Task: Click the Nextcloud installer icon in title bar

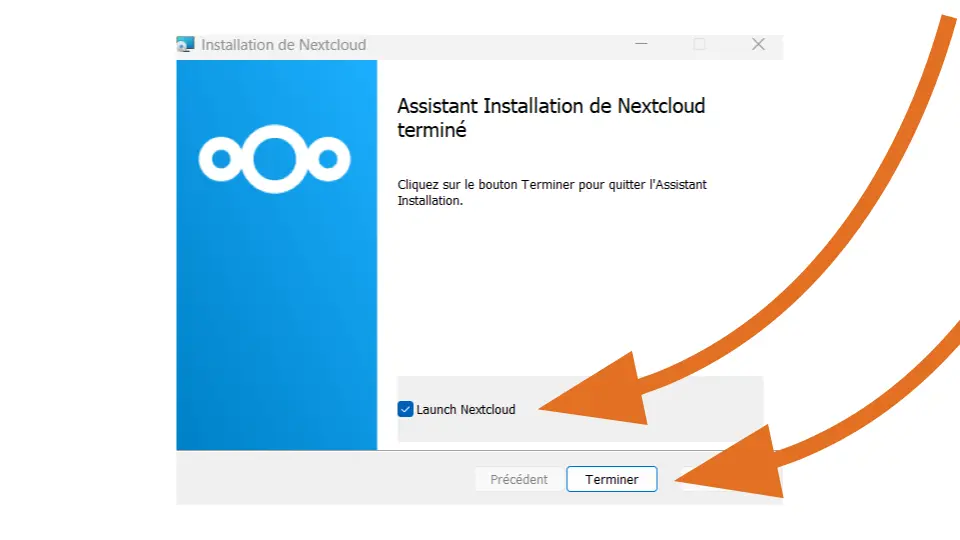Action: [x=185, y=45]
